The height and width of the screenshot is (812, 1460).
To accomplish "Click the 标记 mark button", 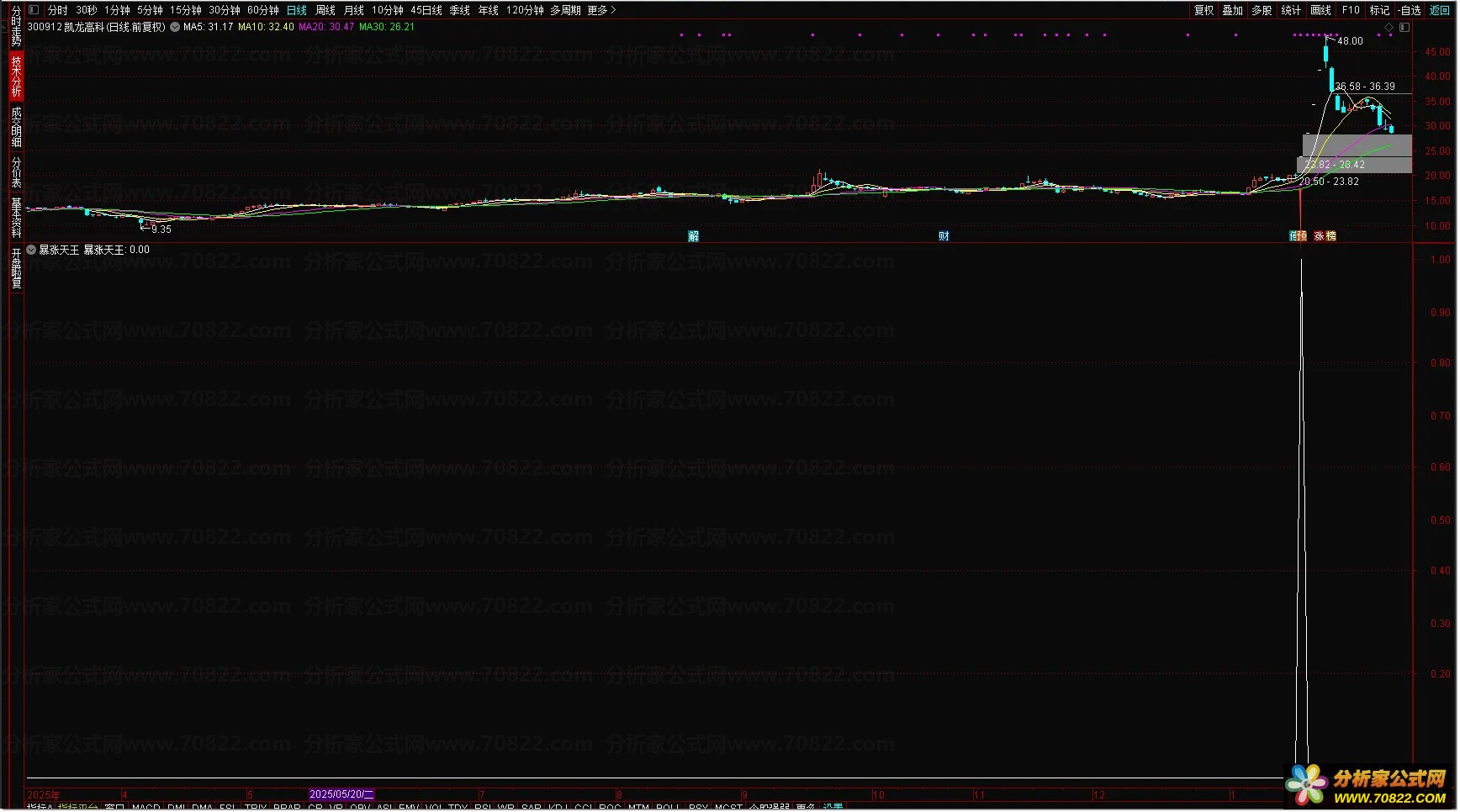I will point(1379,10).
